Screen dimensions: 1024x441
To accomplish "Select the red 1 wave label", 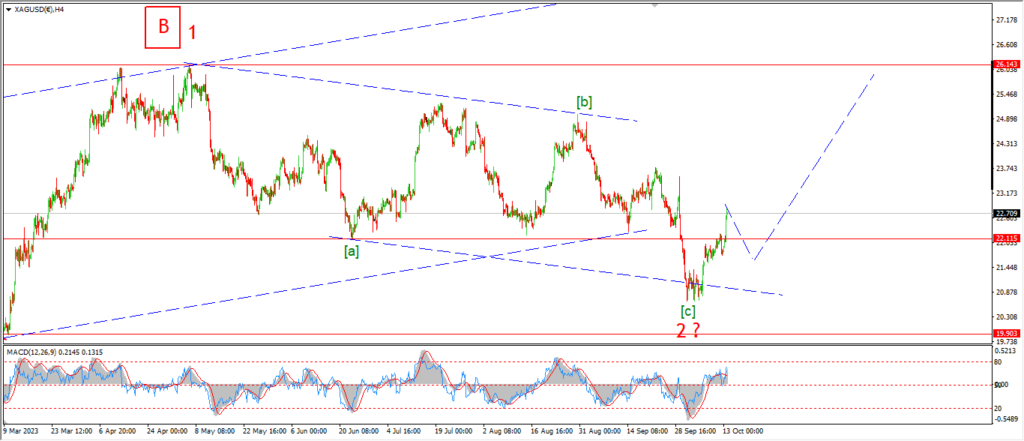I will click(x=193, y=31).
